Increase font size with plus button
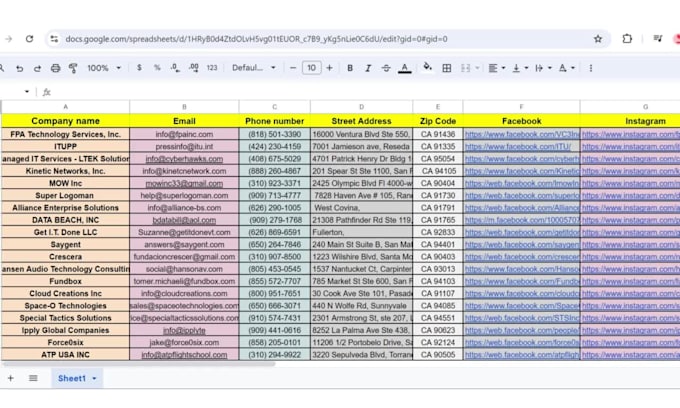The width and height of the screenshot is (680, 408). (330, 68)
